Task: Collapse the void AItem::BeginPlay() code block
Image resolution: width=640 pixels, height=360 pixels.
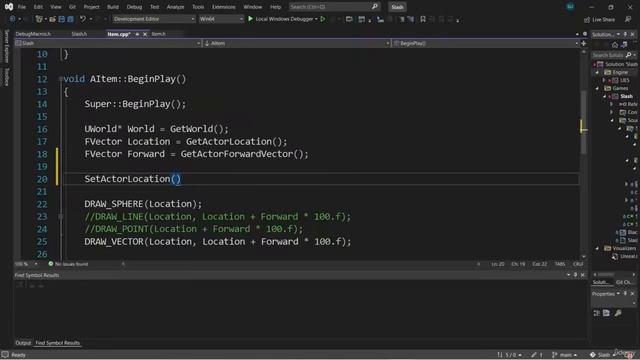Action: 60,79
